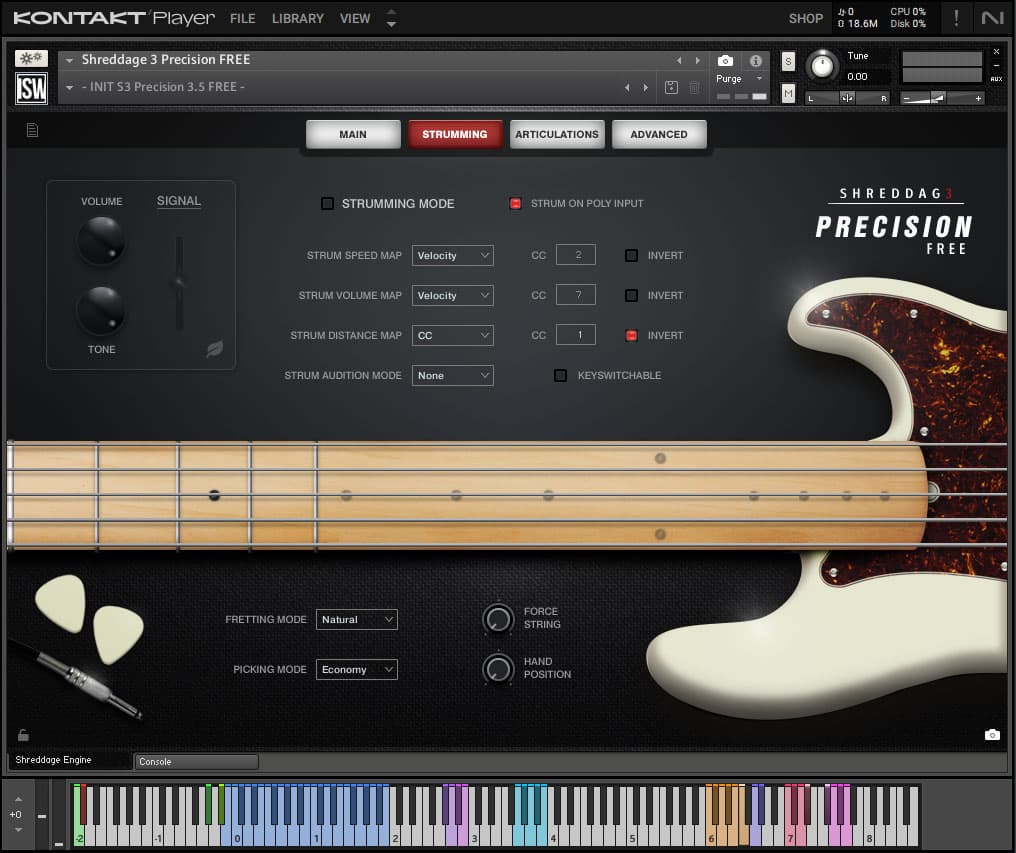Click the instrument cable jack image
The width and height of the screenshot is (1016, 853).
89,684
